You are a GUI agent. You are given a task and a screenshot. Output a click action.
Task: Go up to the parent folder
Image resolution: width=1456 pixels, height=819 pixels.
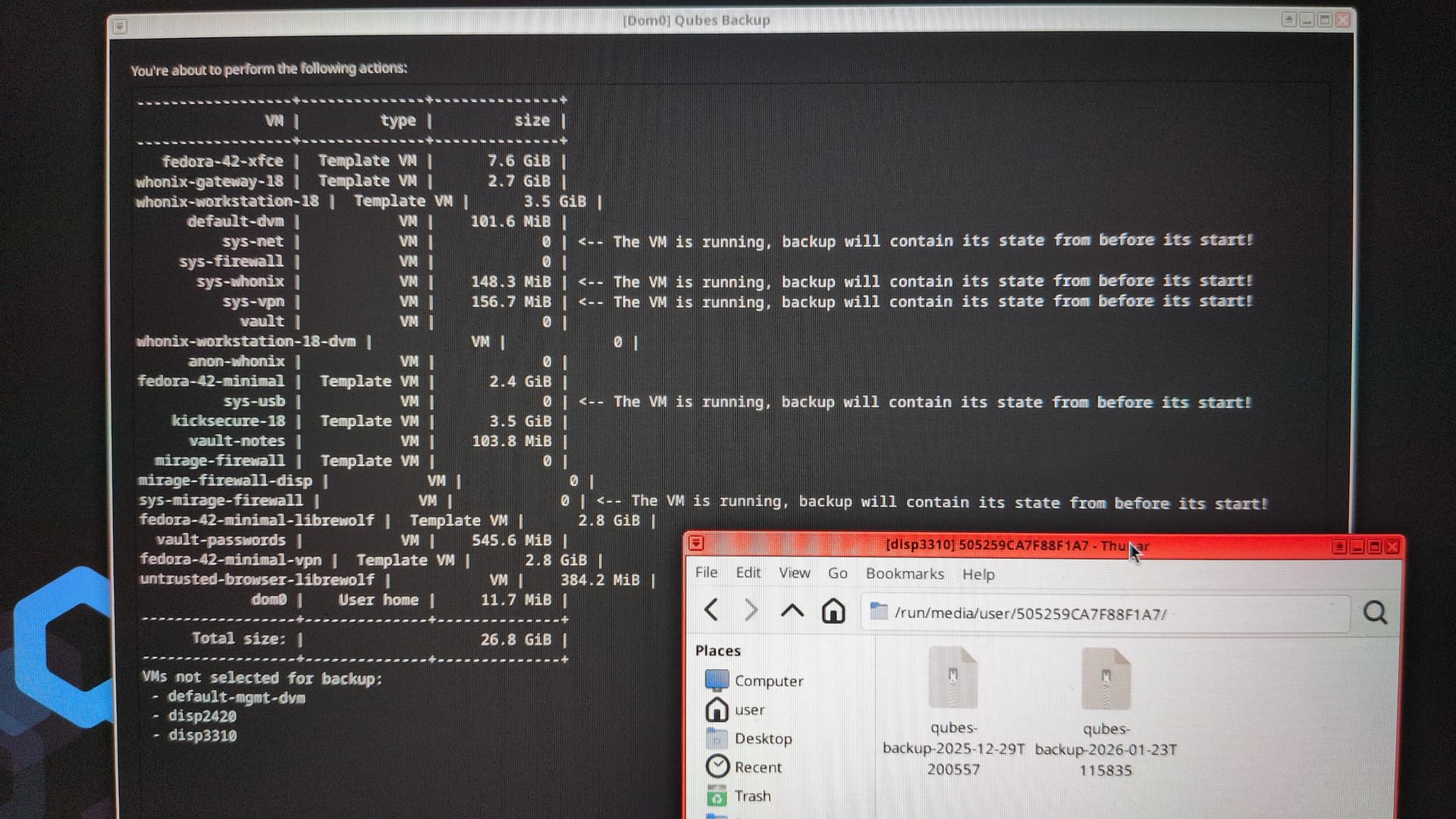[792, 610]
